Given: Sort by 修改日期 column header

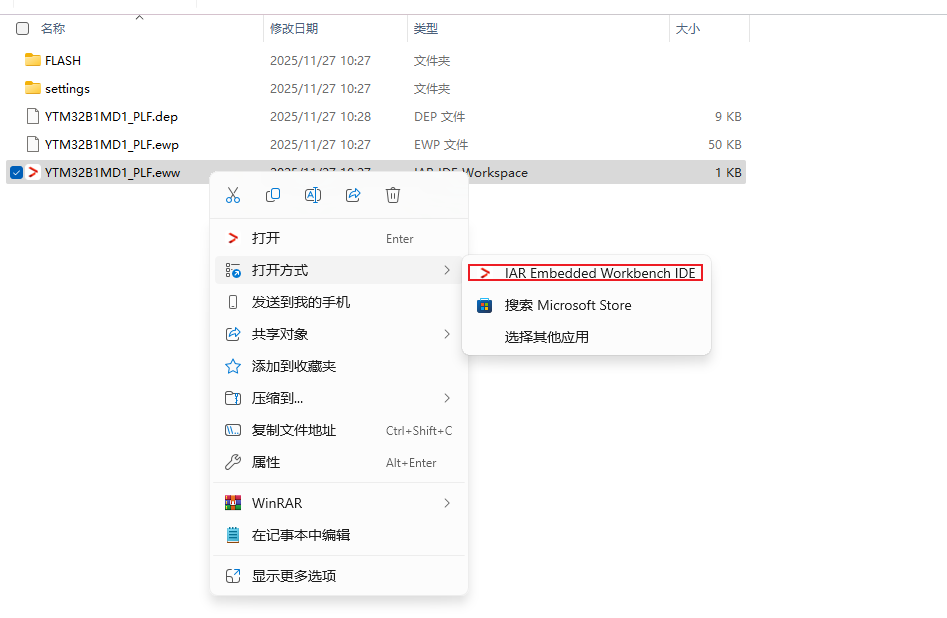Looking at the screenshot, I should (x=294, y=29).
